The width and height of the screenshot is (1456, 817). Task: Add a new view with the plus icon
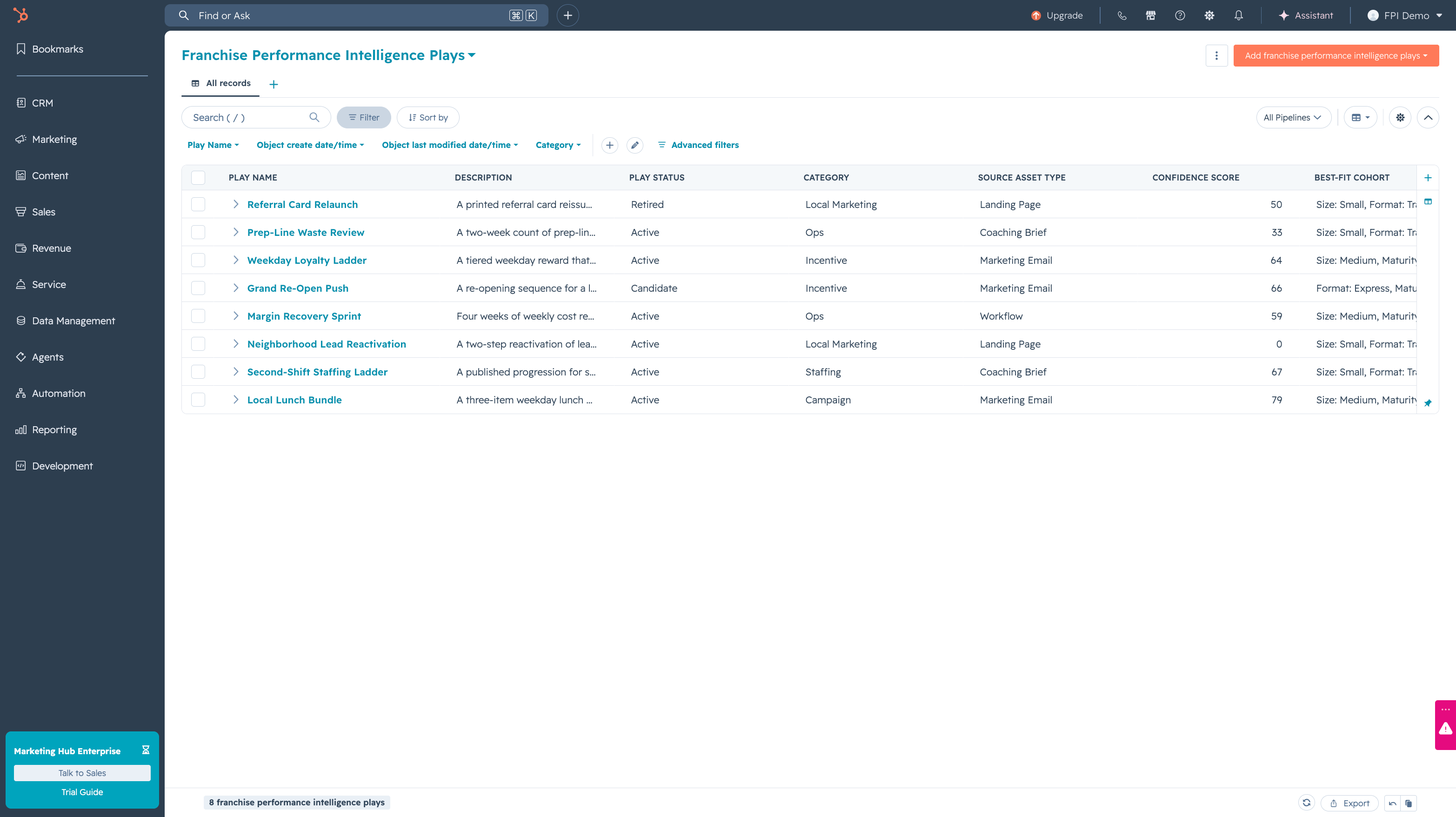(274, 84)
